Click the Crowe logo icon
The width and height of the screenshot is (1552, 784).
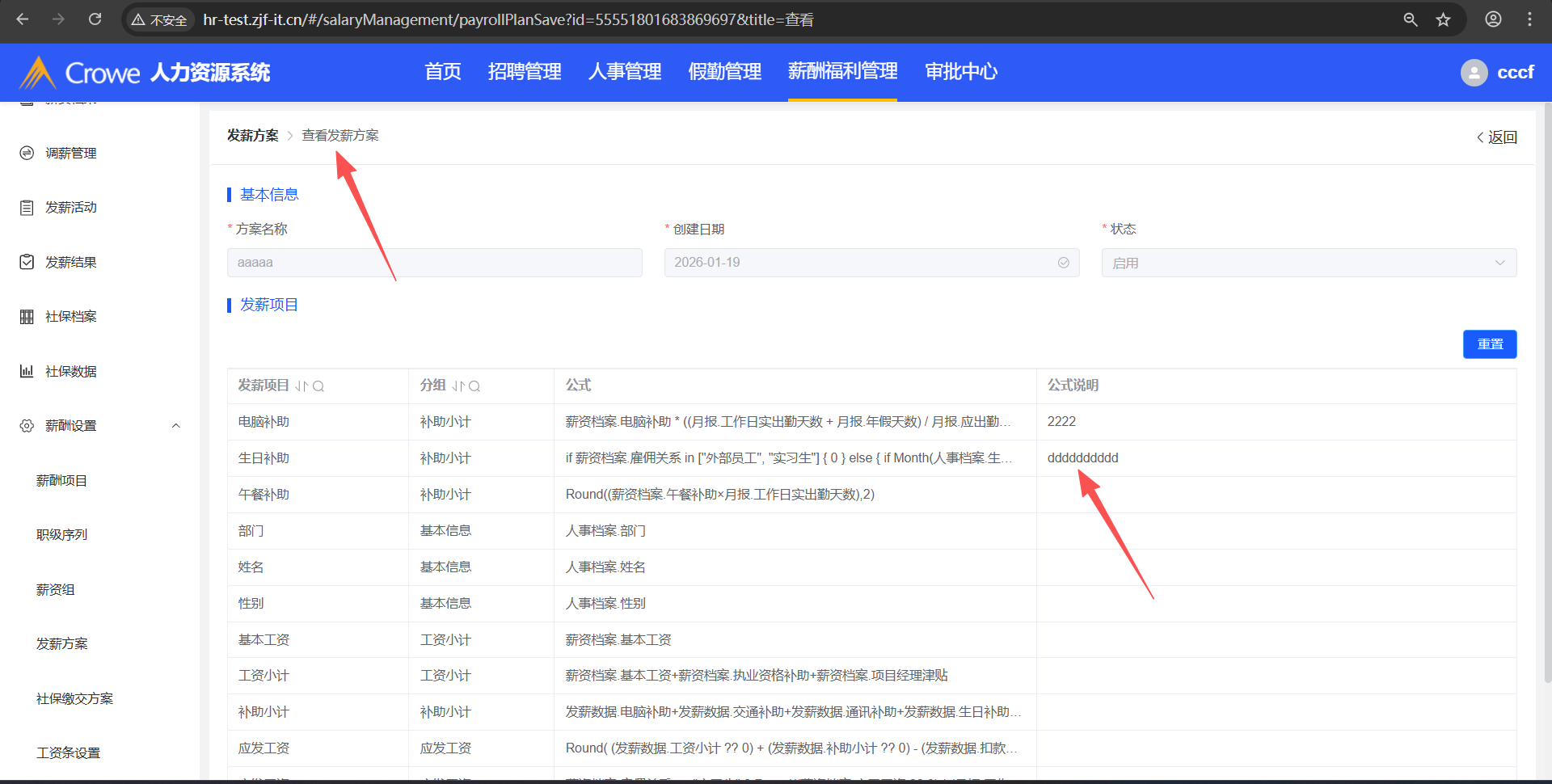pyautogui.click(x=37, y=73)
